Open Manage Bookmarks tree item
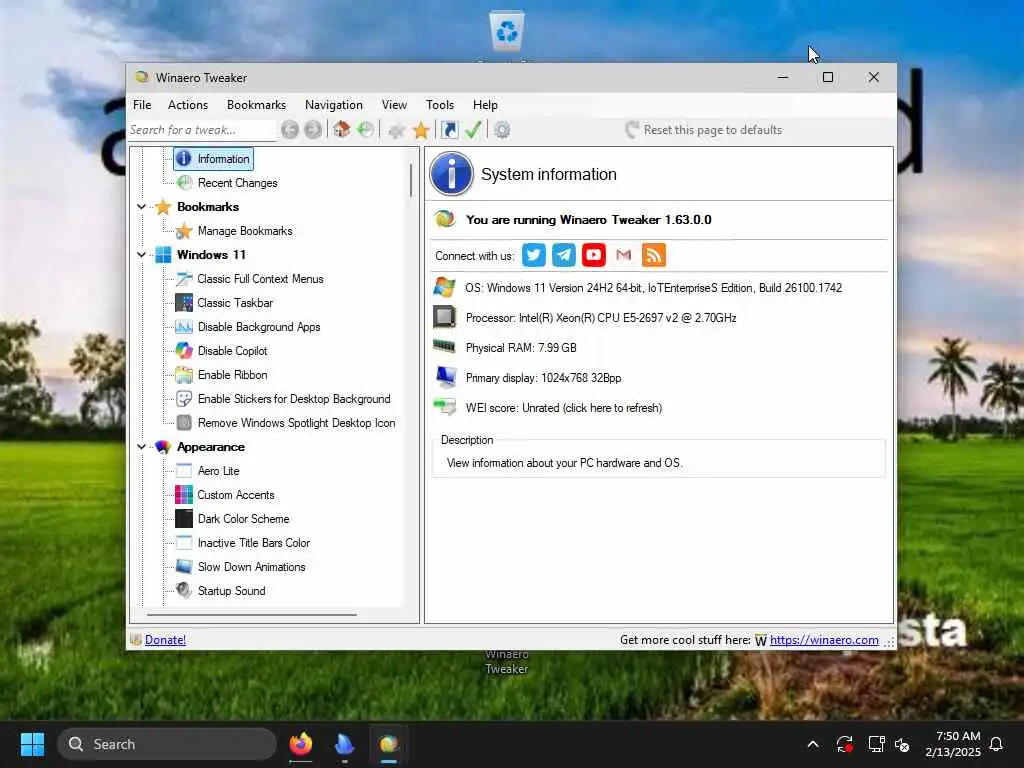This screenshot has height=768, width=1024. tap(245, 231)
